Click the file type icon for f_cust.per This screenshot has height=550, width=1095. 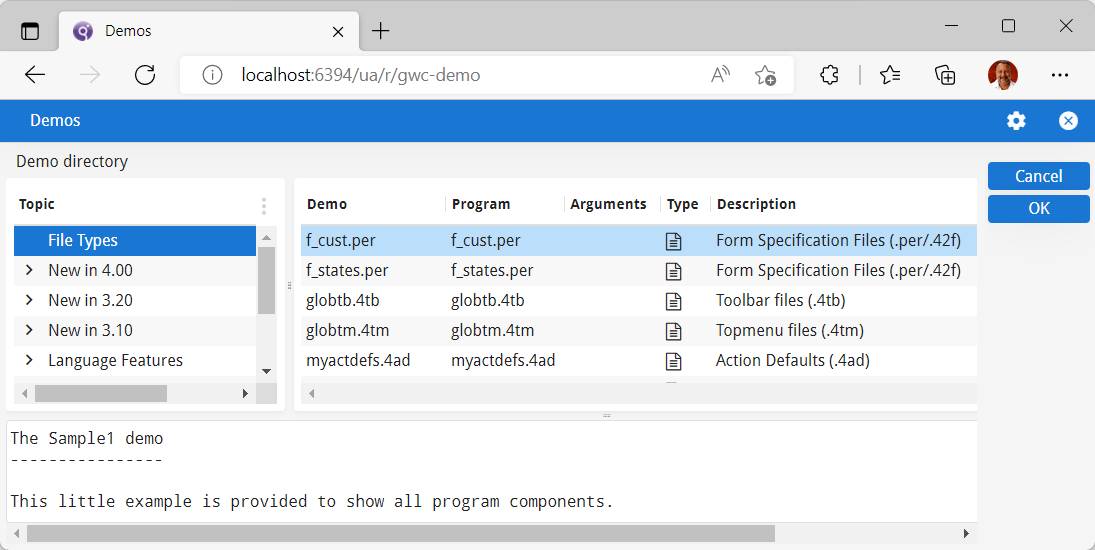point(674,241)
